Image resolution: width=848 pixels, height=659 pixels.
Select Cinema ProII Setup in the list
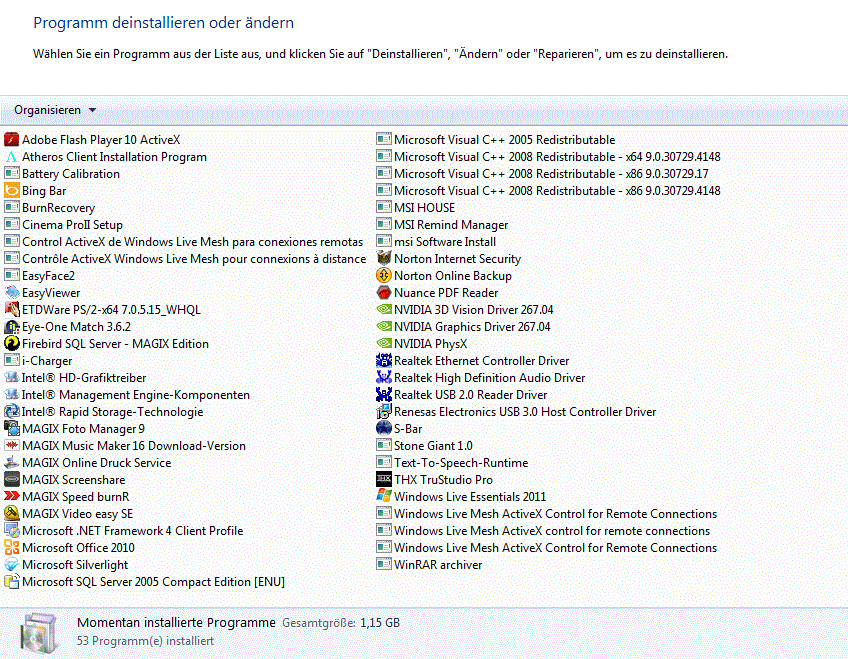click(63, 225)
